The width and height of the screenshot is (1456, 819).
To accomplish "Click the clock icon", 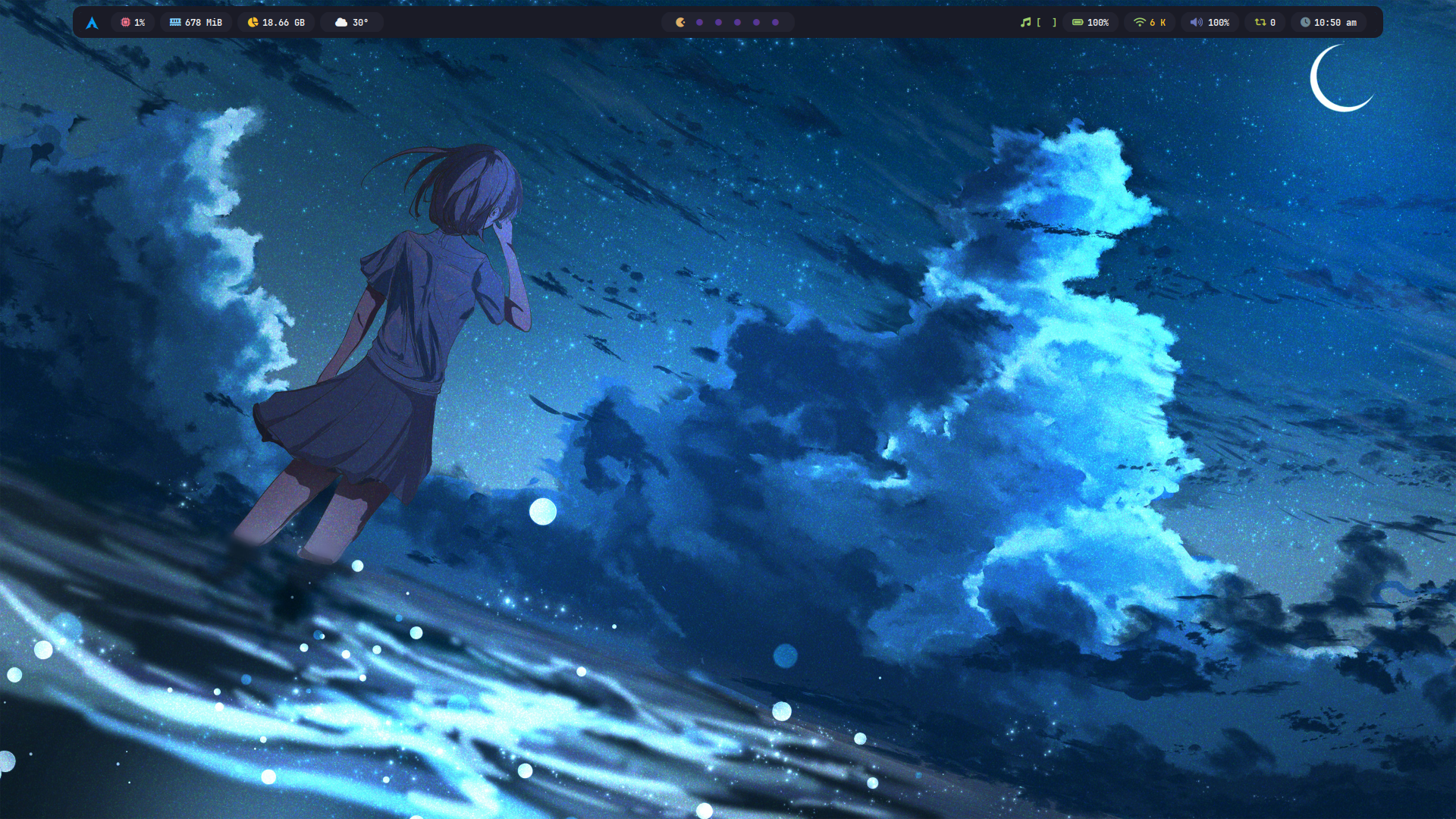I will coord(1305,23).
